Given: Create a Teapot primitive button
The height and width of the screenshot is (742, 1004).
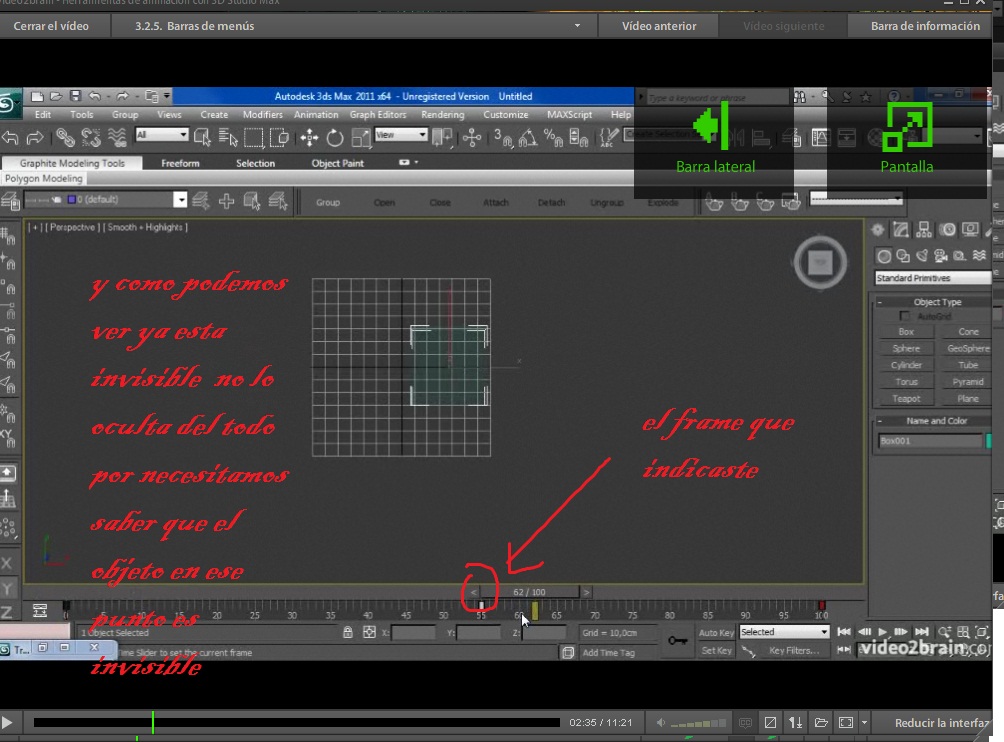Looking at the screenshot, I should [906, 398].
